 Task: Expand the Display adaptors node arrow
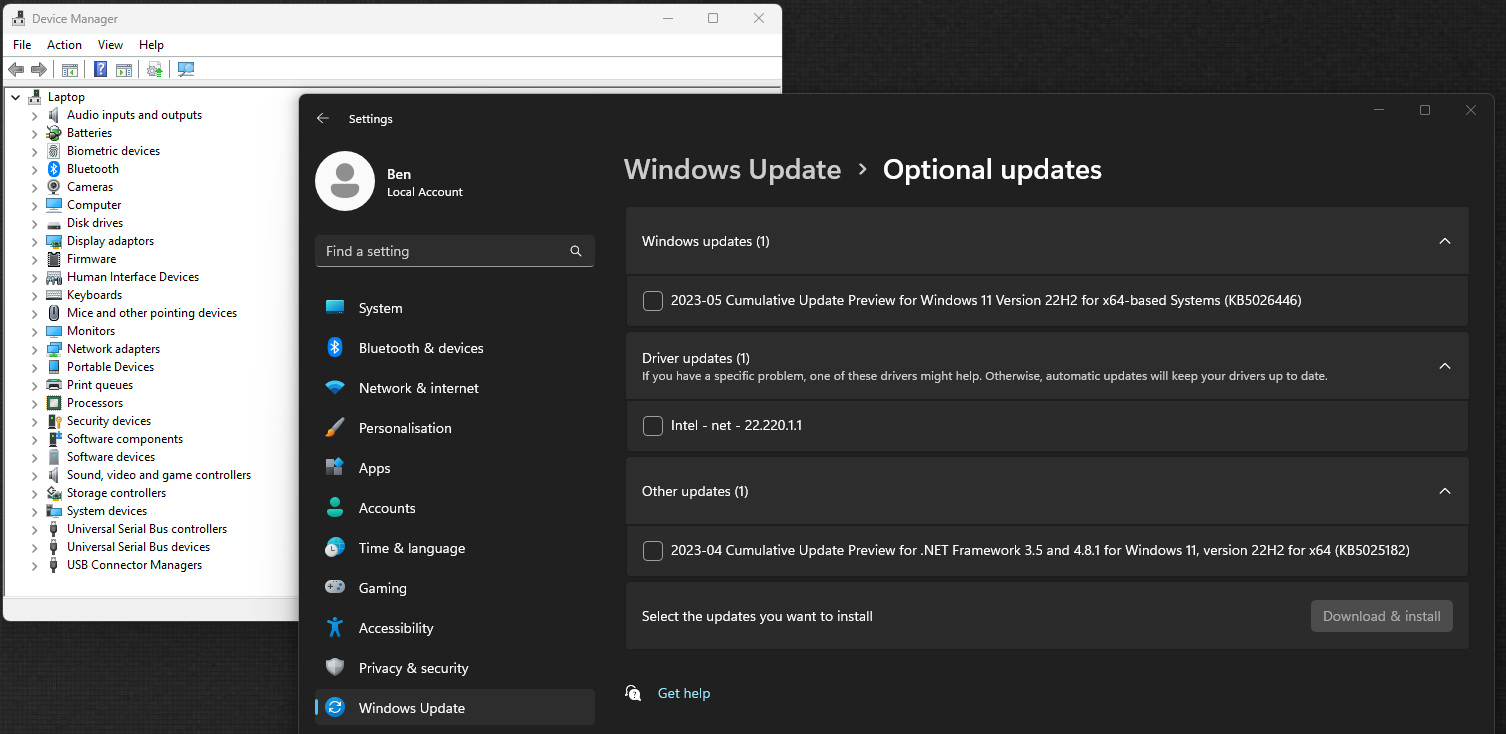tap(34, 241)
